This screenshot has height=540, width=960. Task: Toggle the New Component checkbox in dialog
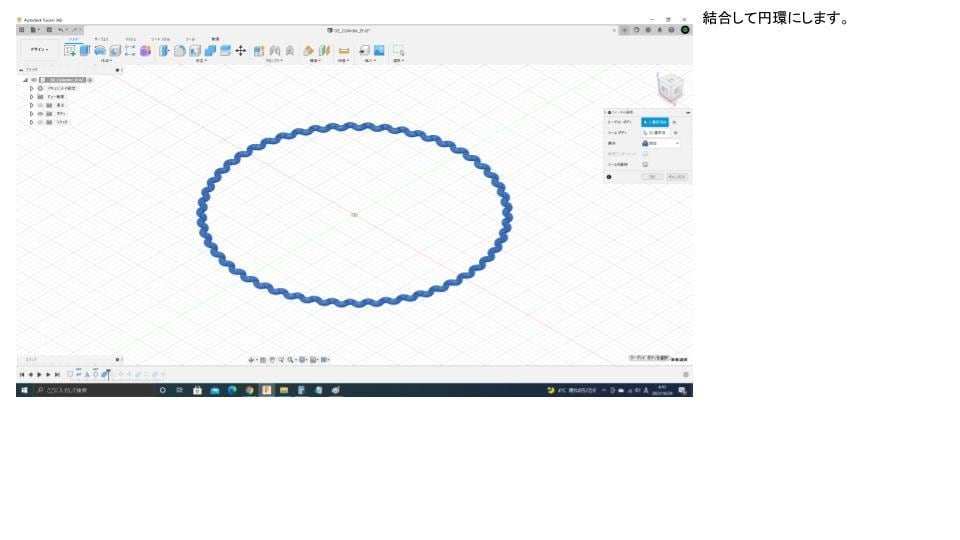(x=645, y=154)
